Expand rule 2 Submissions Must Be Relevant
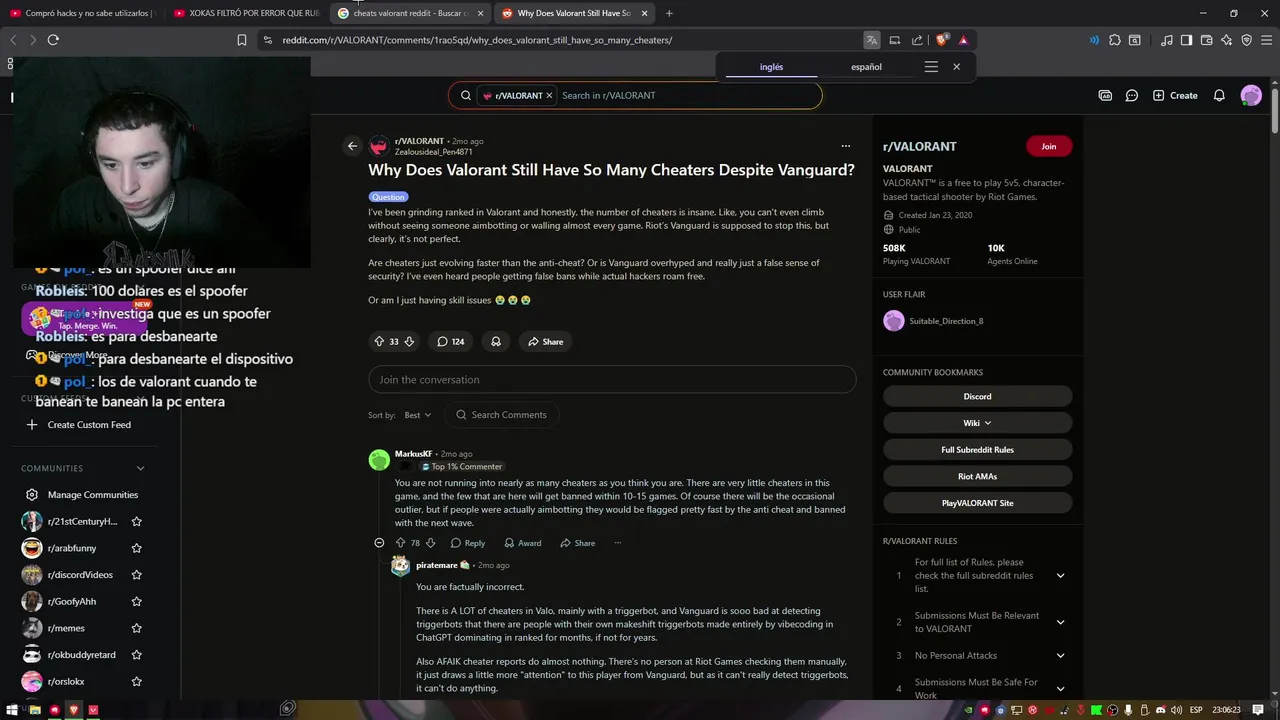Image resolution: width=1280 pixels, height=720 pixels. (x=1060, y=622)
